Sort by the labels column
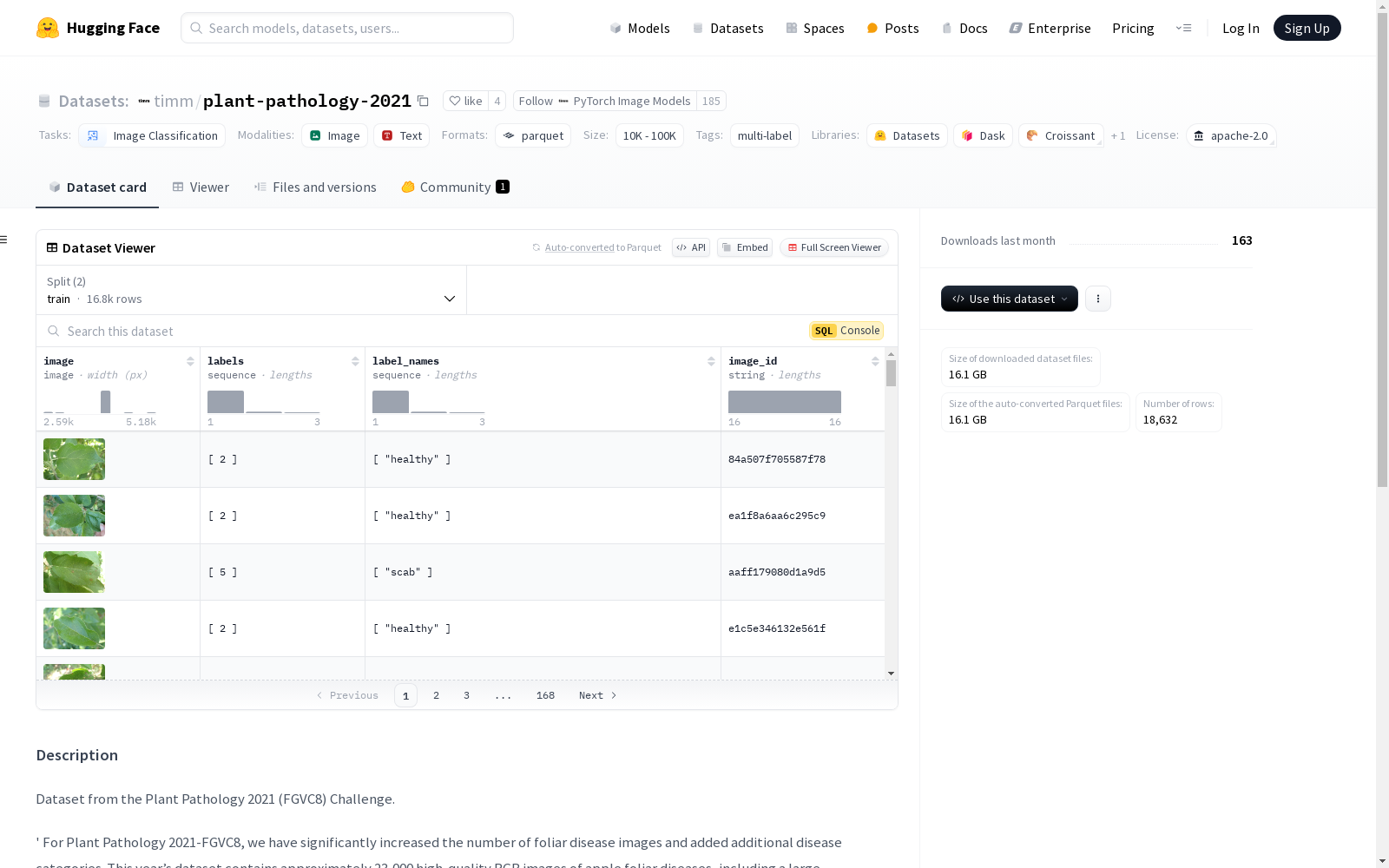The height and width of the screenshot is (868, 1389). click(x=355, y=361)
